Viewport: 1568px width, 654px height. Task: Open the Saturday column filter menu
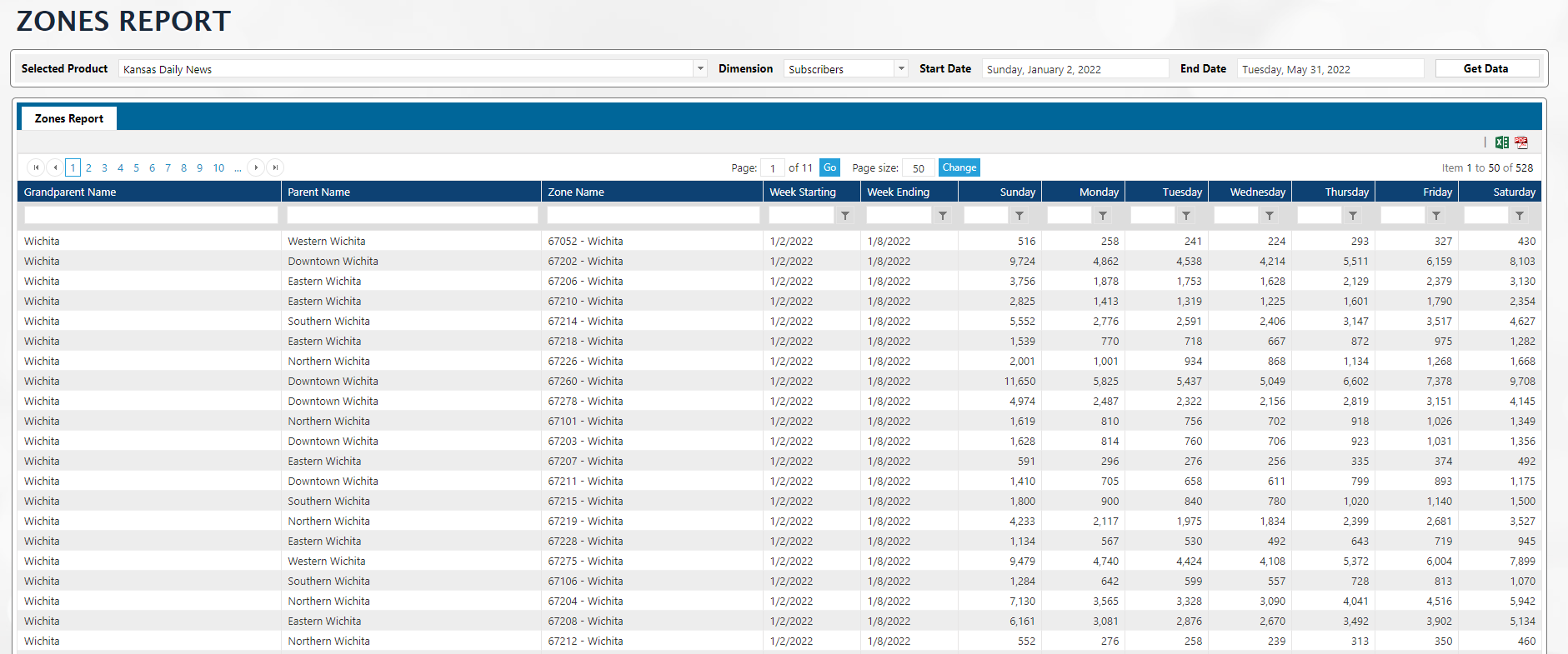tap(1520, 216)
